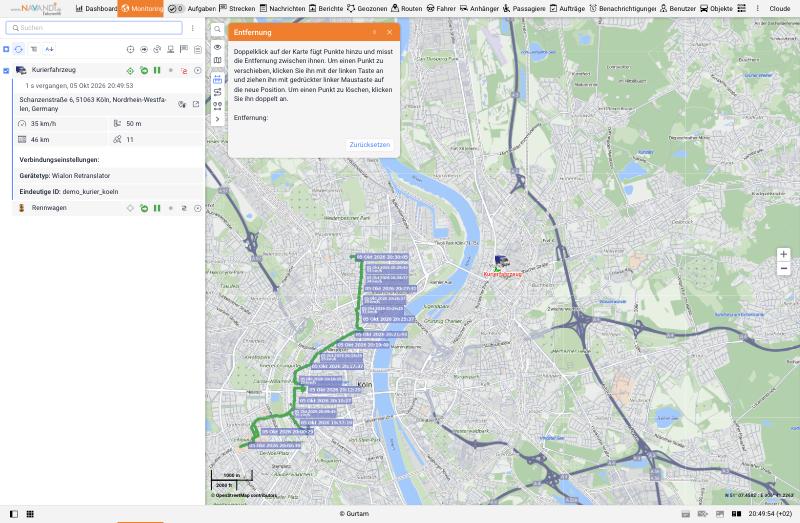
Task: Uncheck the Kurierfahrzeug checkbox
Action: (6, 71)
